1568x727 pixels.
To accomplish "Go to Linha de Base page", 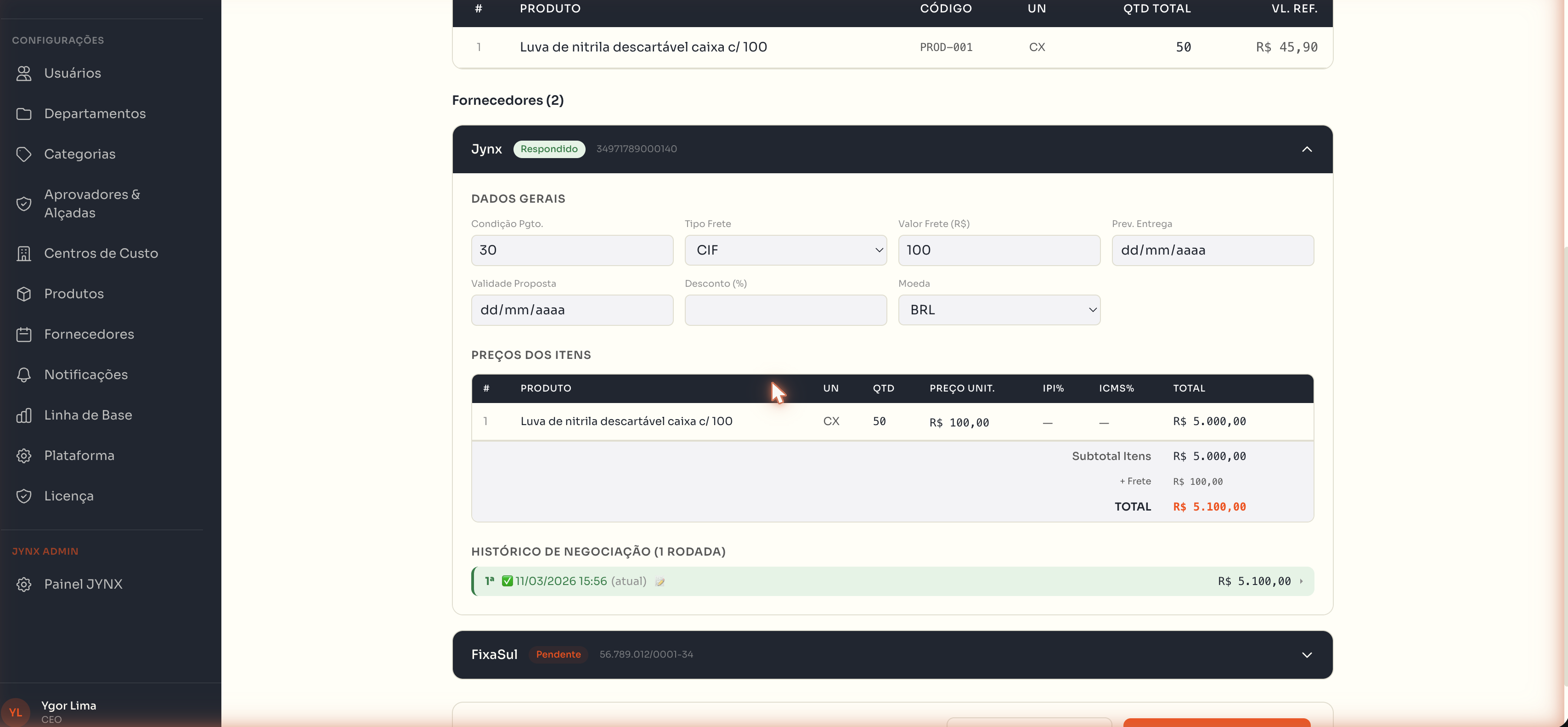I will [88, 415].
